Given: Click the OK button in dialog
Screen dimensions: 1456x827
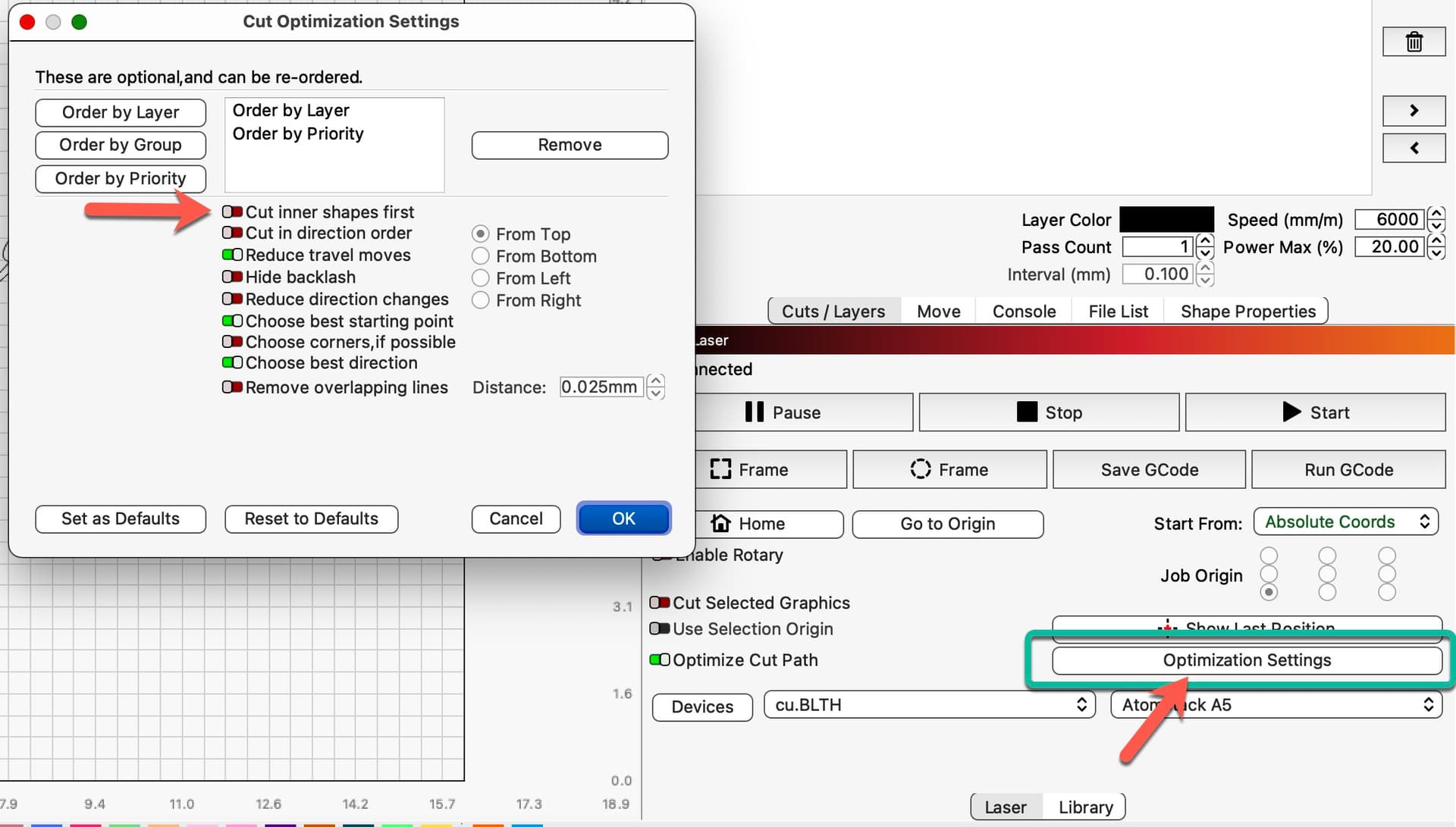Looking at the screenshot, I should pyautogui.click(x=623, y=518).
